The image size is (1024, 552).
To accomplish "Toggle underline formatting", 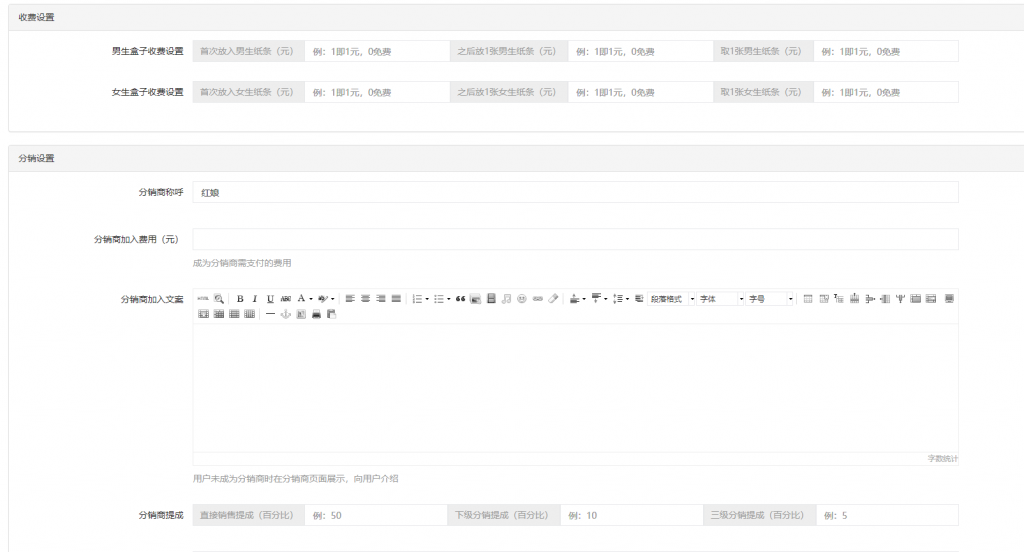I will point(270,299).
